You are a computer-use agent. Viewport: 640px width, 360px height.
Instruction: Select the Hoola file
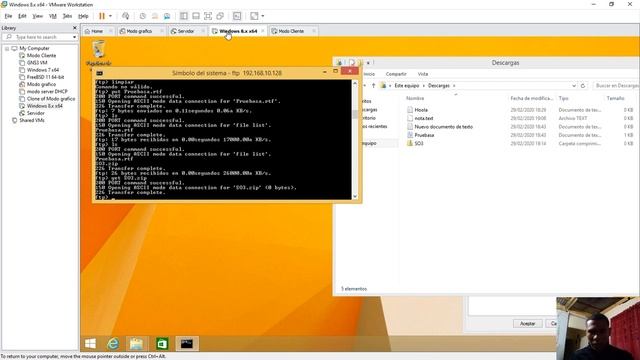[x=421, y=110]
